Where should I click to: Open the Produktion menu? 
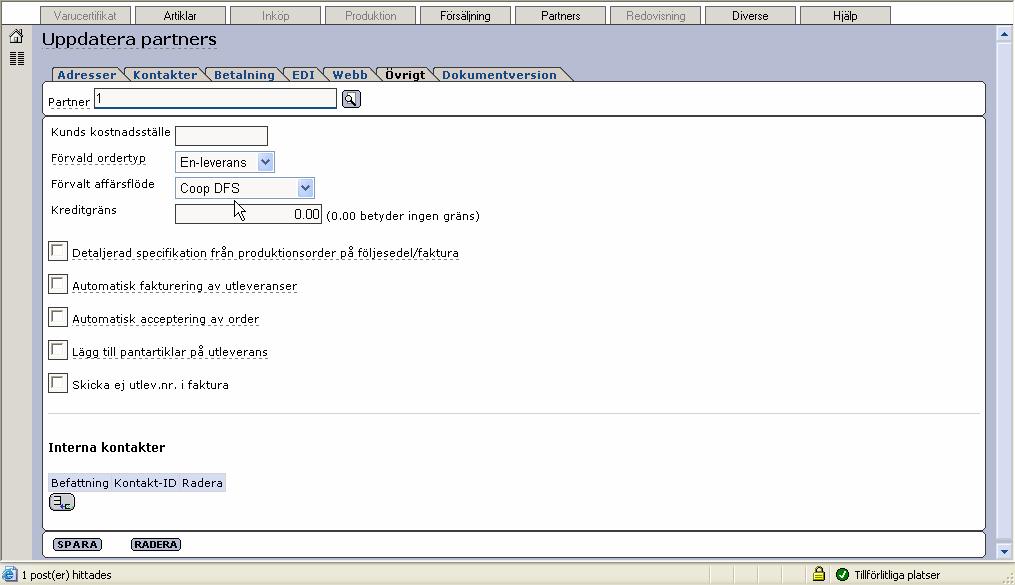tap(371, 16)
